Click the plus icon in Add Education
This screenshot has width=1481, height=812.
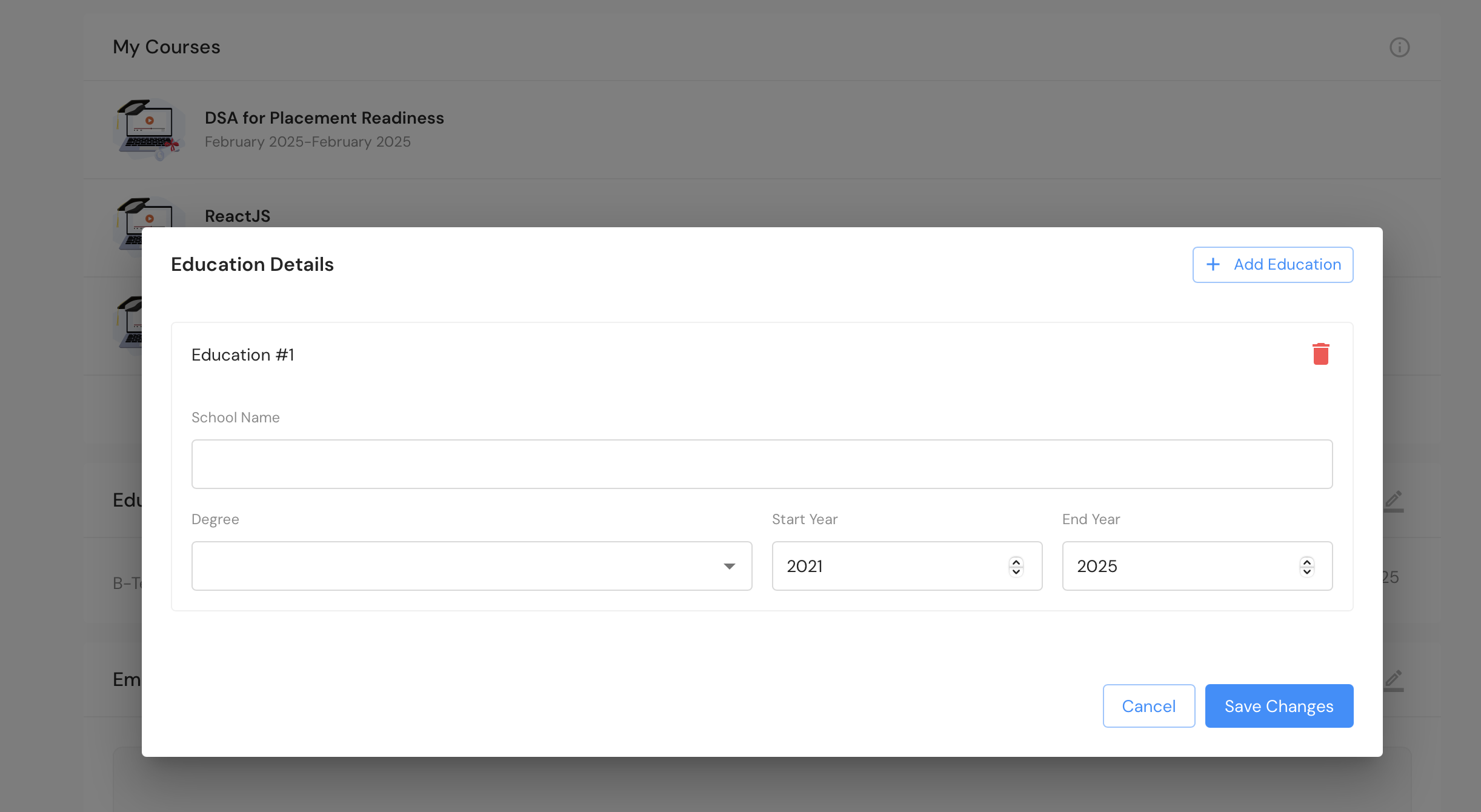[1213, 264]
